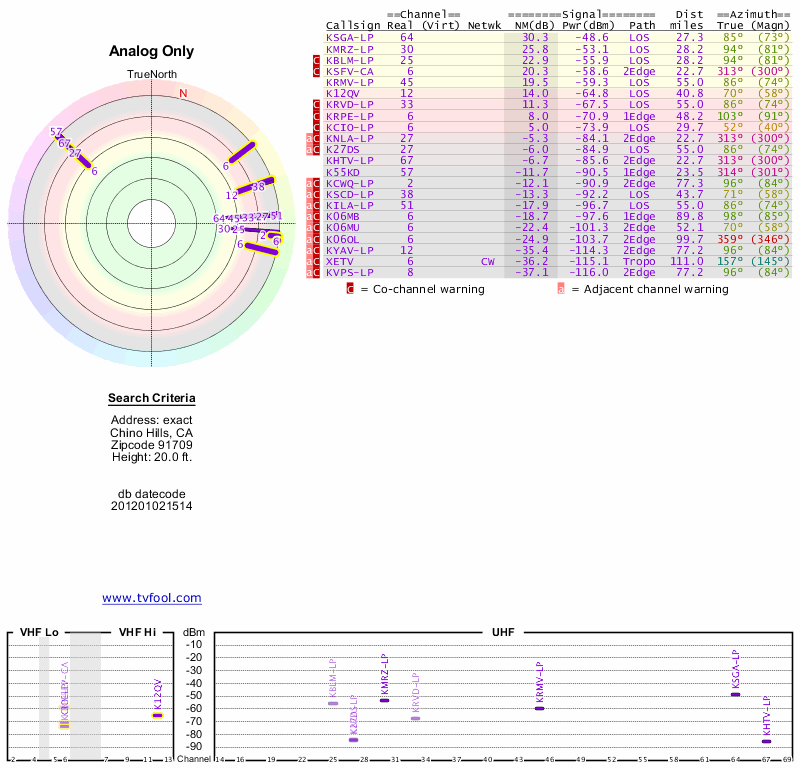
Task: Click the KHTV-LP bar near channel 67
Action: (x=767, y=741)
